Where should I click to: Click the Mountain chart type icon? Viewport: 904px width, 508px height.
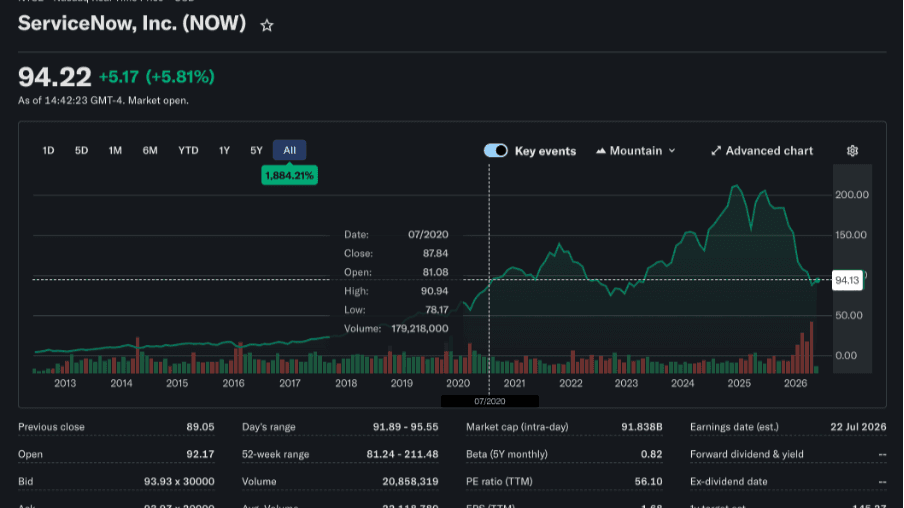pyautogui.click(x=600, y=150)
